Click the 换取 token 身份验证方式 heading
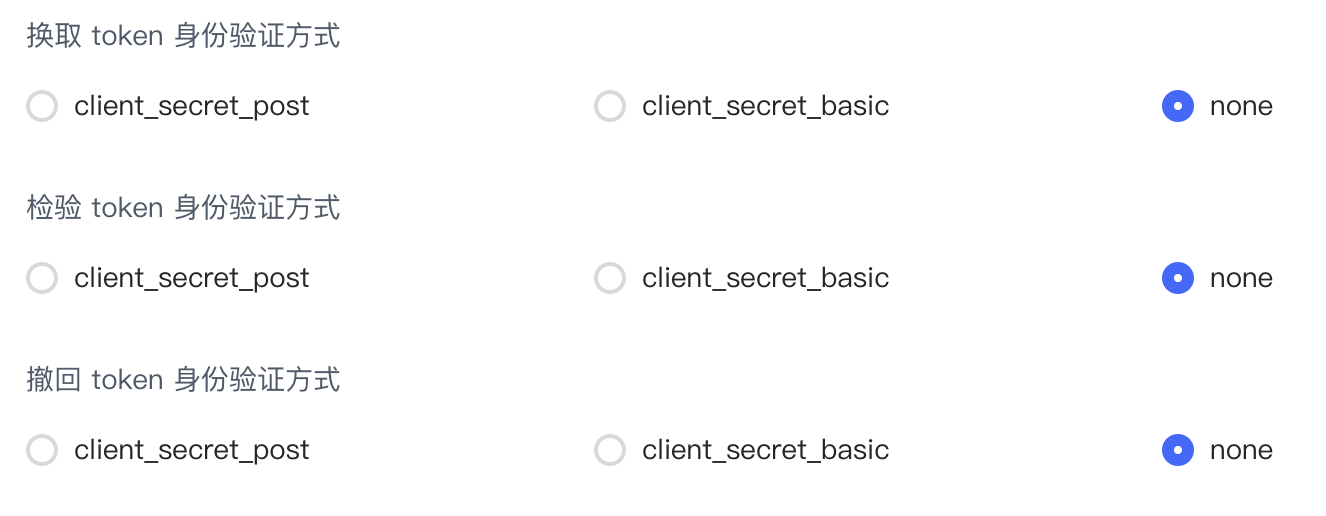This screenshot has width=1326, height=516. pos(184,36)
